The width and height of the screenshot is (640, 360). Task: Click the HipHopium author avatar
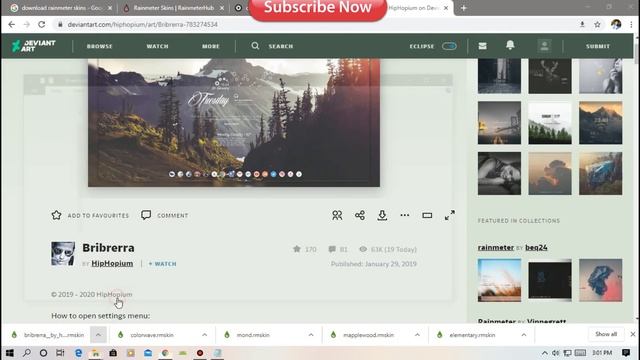tap(63, 253)
